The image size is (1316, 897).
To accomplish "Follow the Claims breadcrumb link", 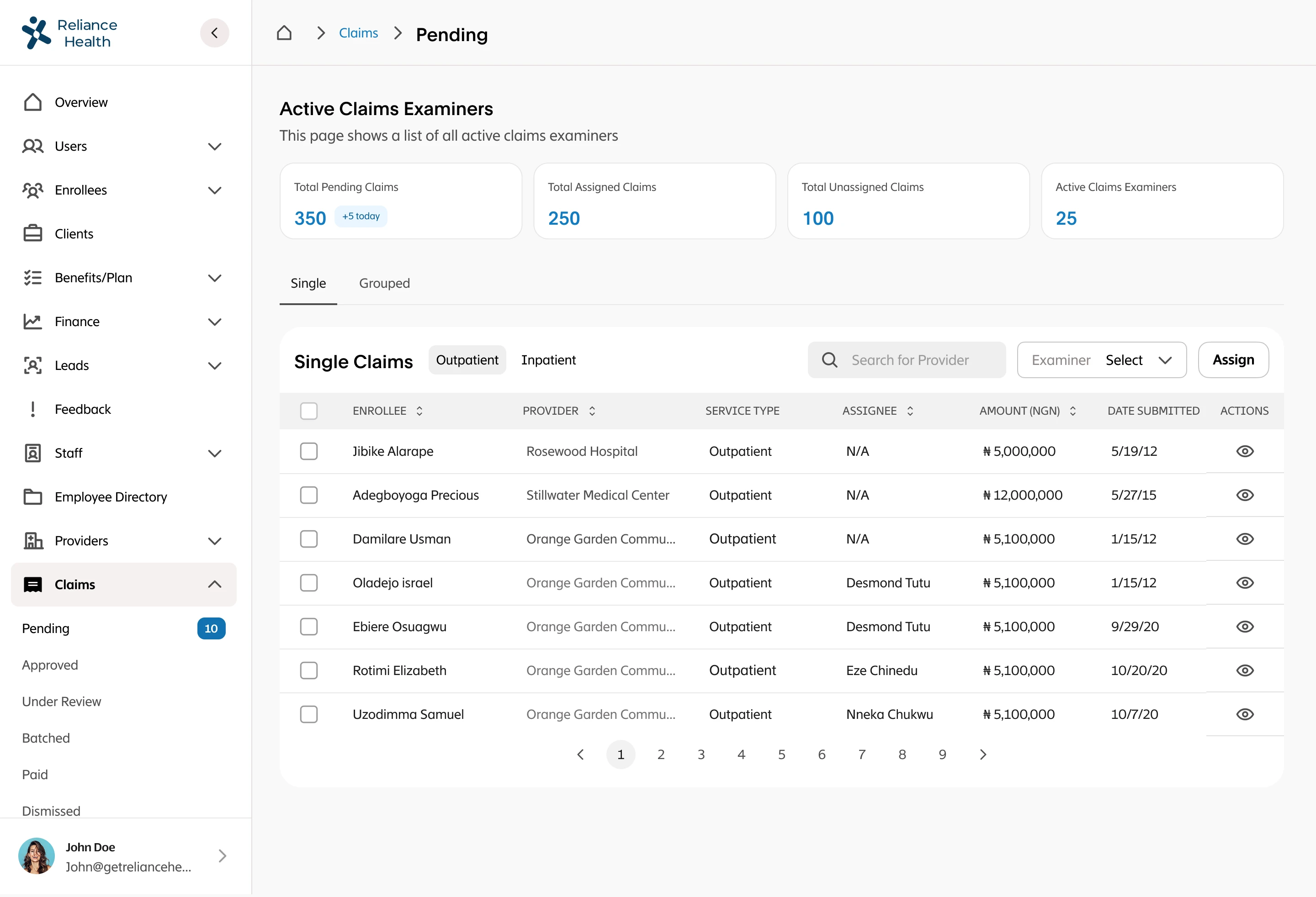I will (x=358, y=33).
